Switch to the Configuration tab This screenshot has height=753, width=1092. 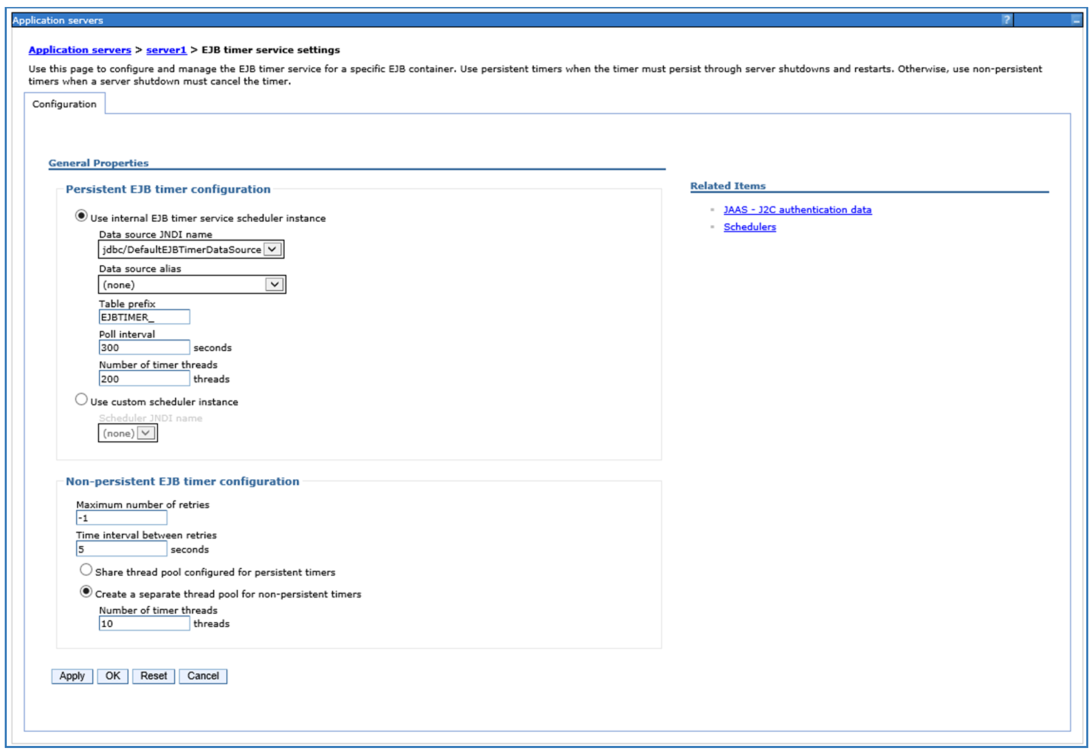click(x=65, y=104)
